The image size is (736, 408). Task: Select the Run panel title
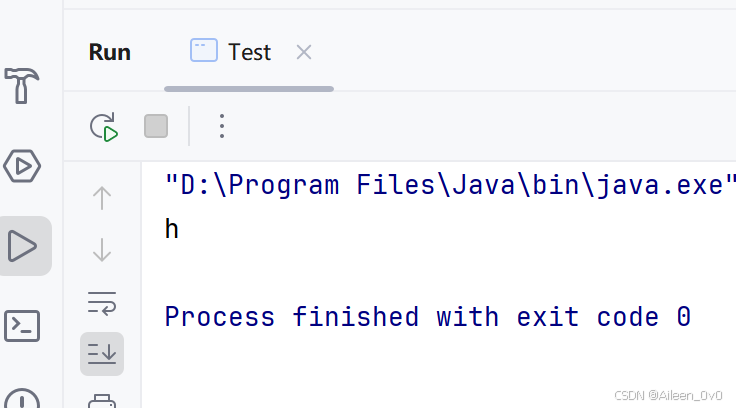(x=110, y=52)
